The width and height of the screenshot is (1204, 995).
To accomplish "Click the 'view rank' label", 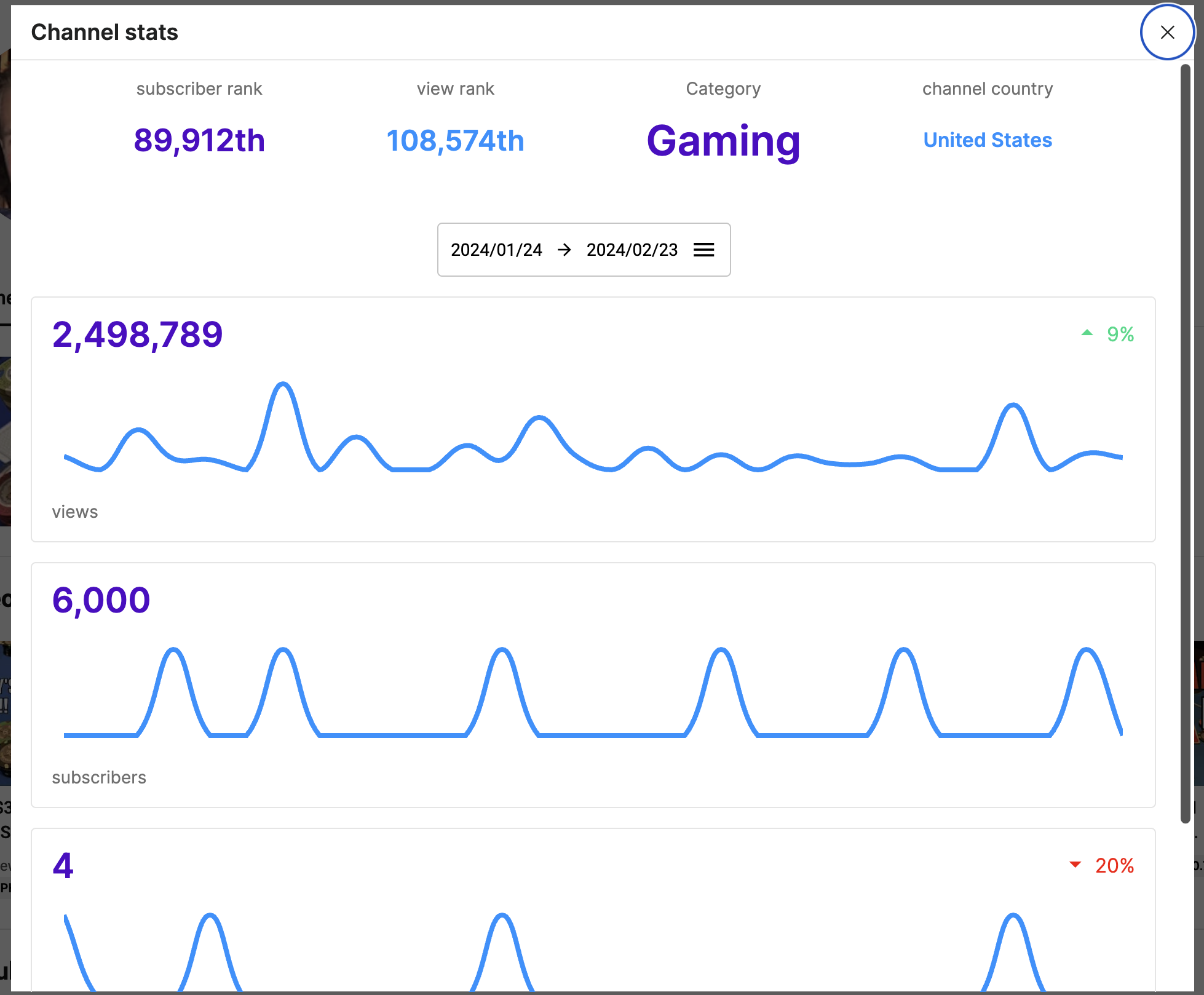I will click(455, 89).
